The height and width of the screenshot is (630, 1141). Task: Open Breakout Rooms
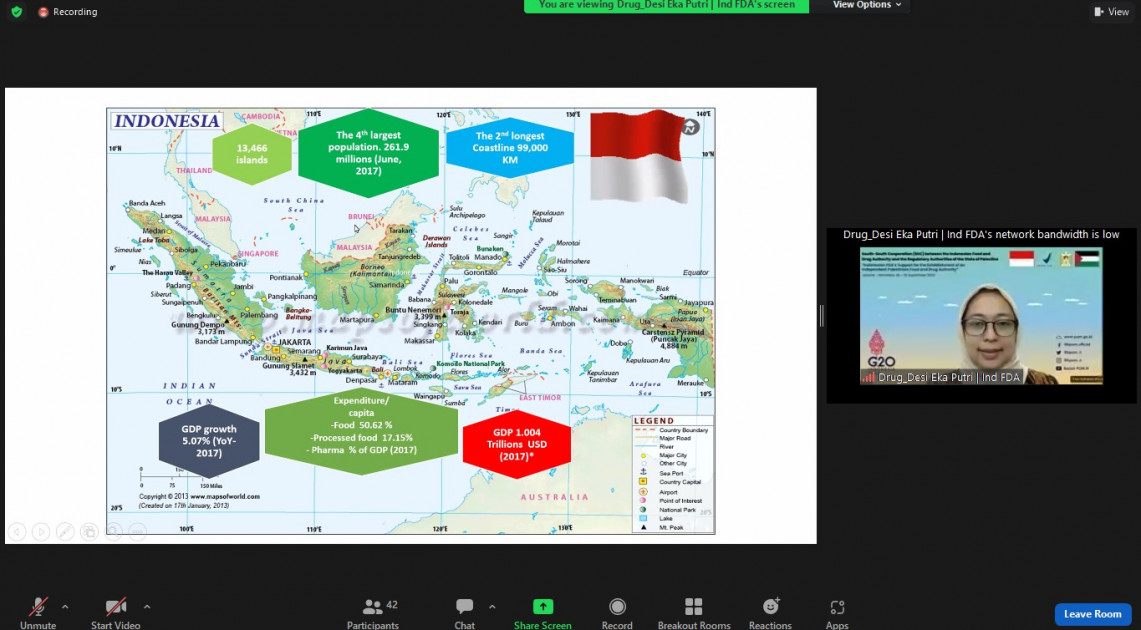click(x=694, y=608)
